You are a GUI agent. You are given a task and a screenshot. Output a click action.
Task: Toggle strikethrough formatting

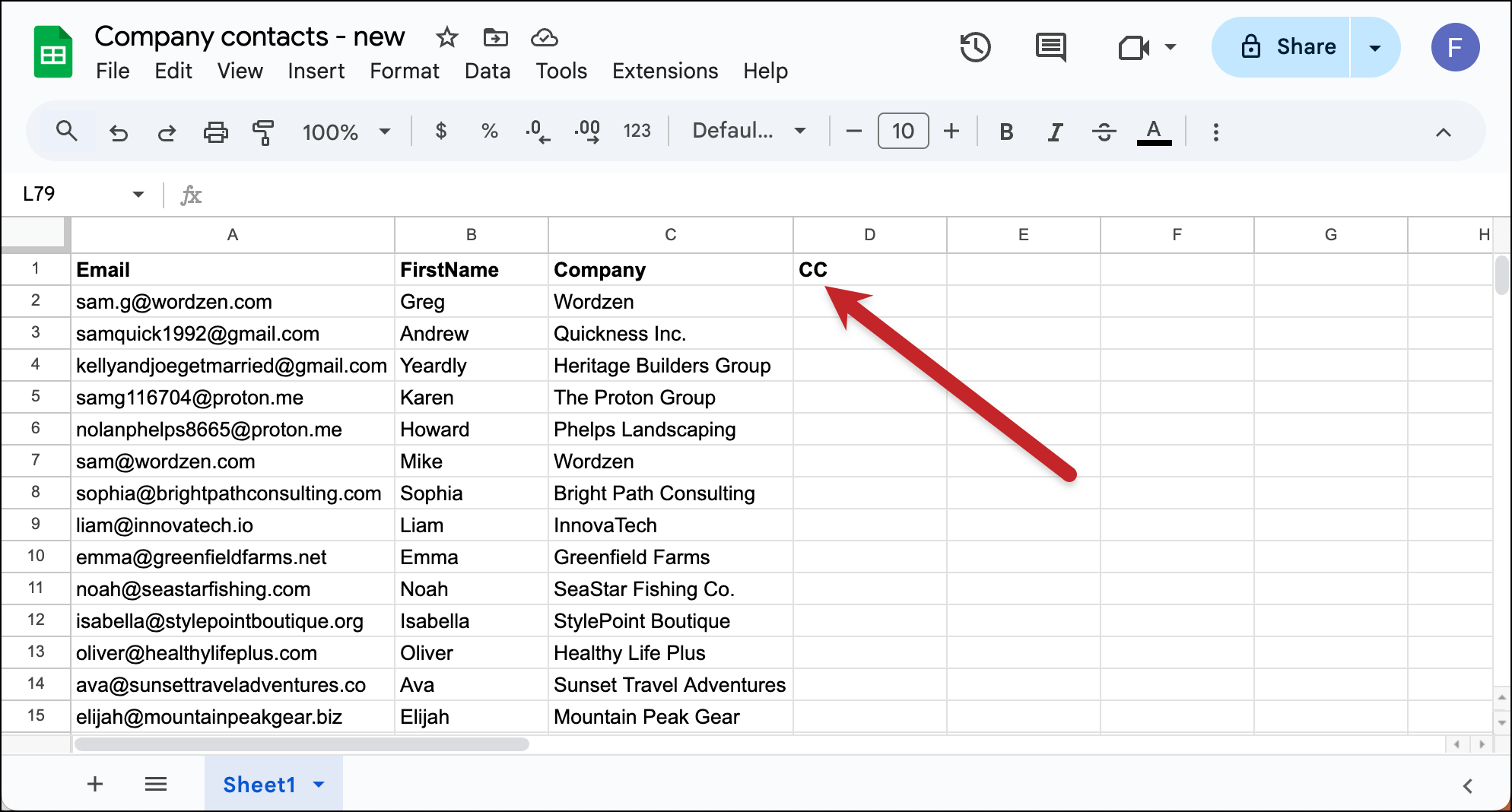[1104, 132]
